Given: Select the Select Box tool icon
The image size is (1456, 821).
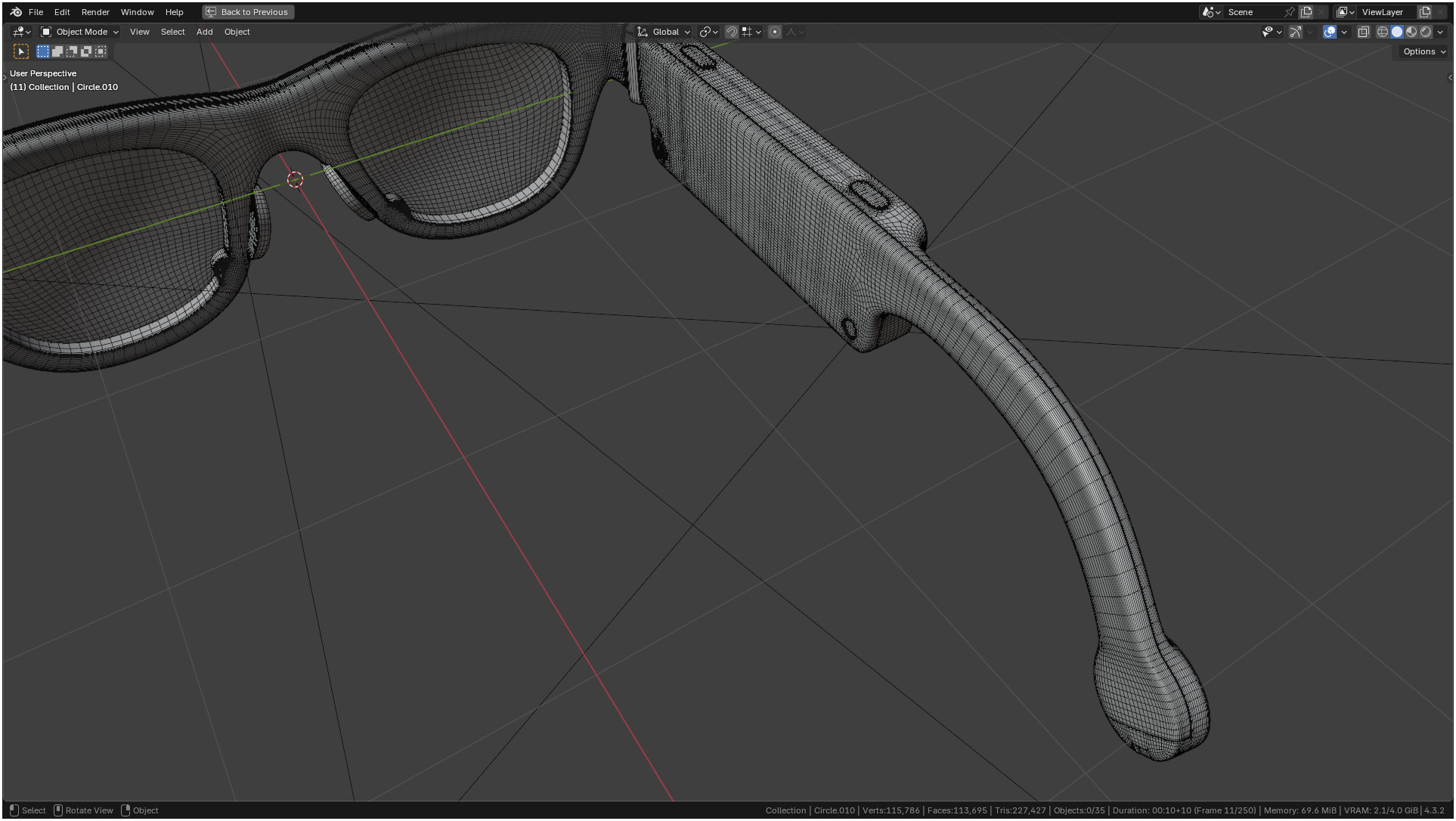Looking at the screenshot, I should [x=21, y=51].
